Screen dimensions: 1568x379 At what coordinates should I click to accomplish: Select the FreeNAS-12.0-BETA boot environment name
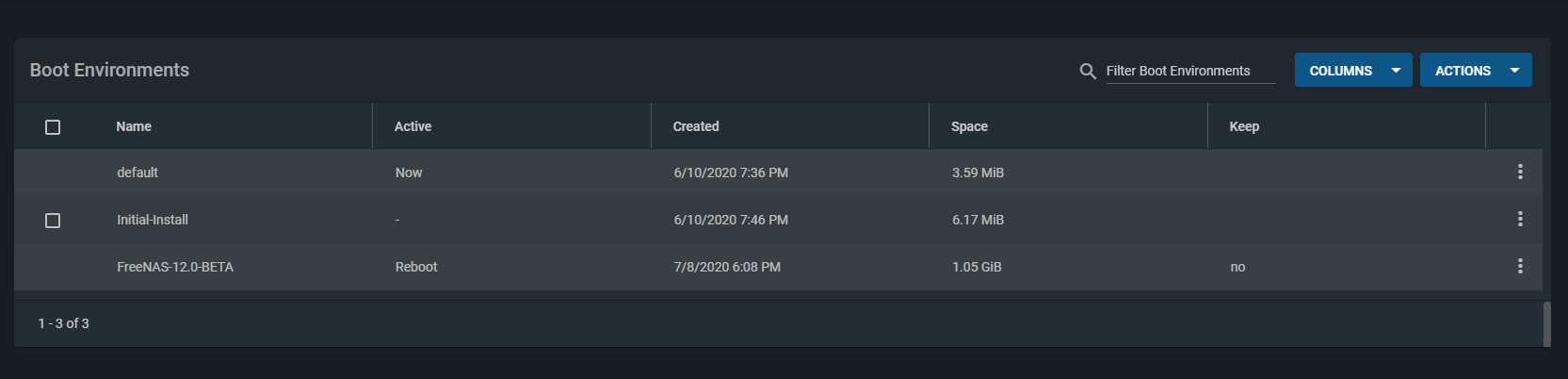[175, 267]
